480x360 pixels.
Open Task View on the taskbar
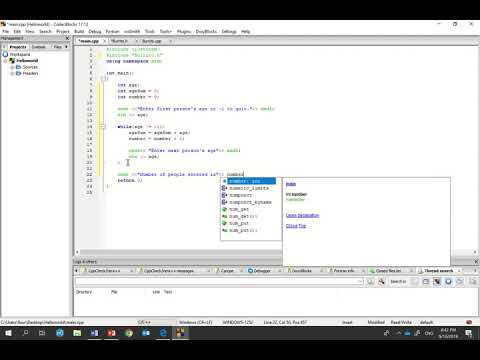coord(42,333)
